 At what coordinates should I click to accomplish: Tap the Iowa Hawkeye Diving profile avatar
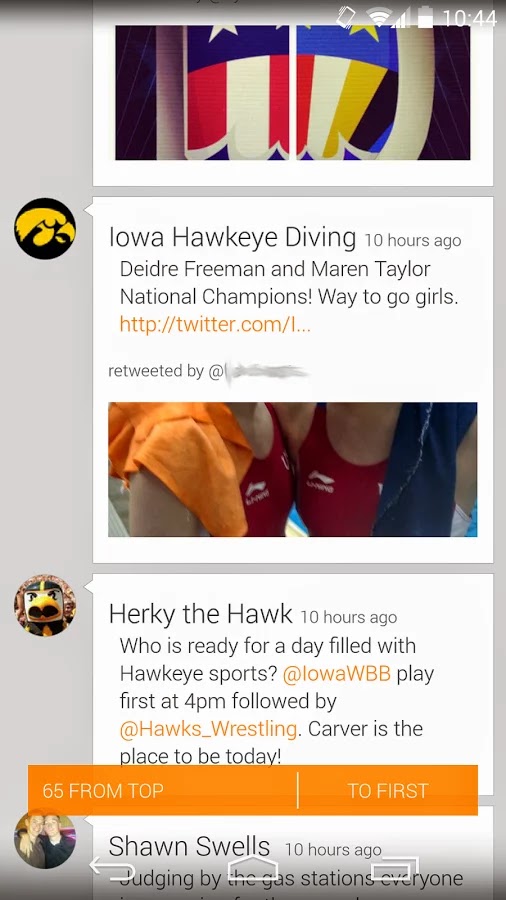tap(45, 228)
